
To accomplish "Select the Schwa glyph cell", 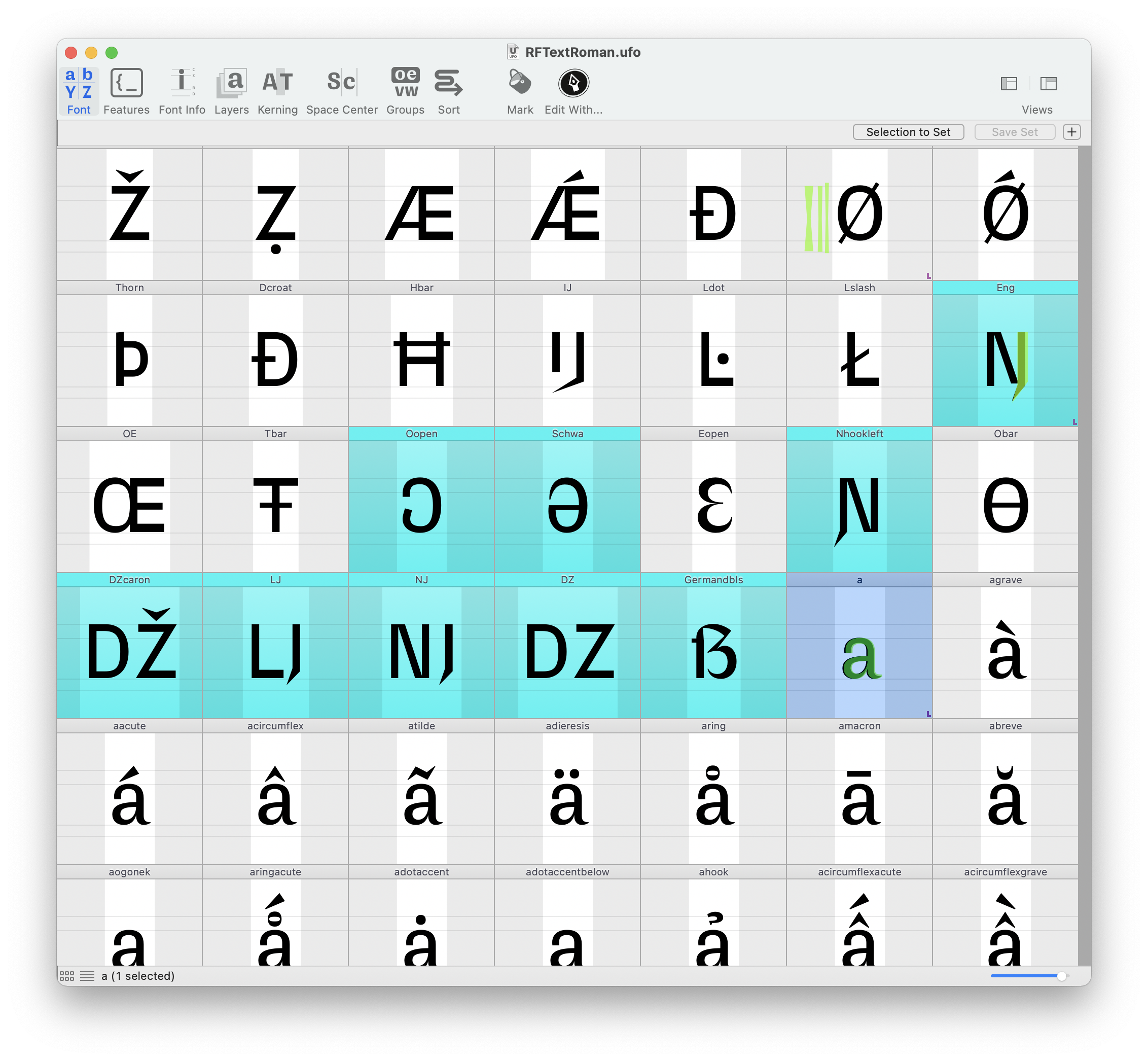I will (x=567, y=505).
